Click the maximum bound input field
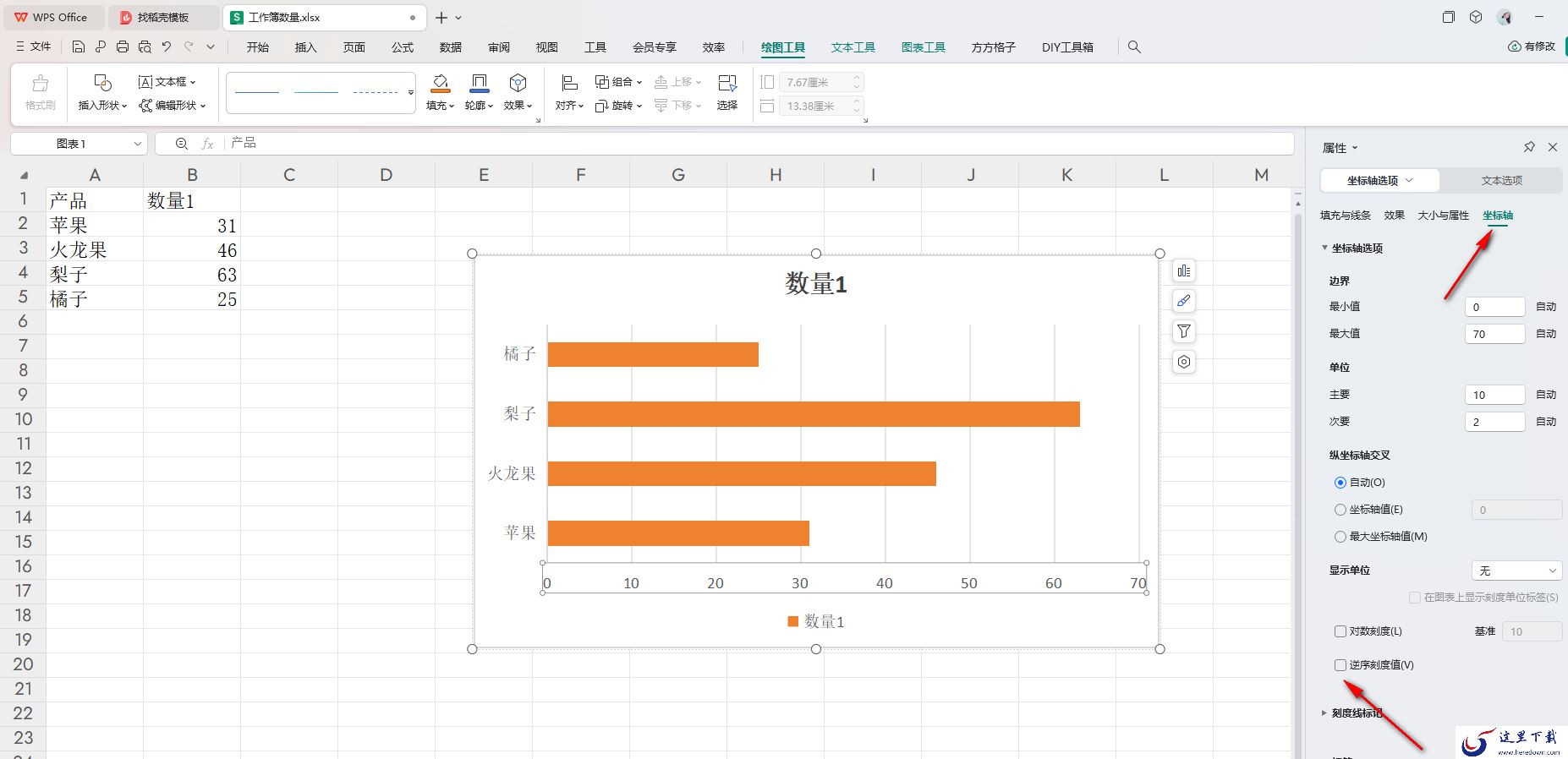Image resolution: width=1568 pixels, height=759 pixels. 1494,334
